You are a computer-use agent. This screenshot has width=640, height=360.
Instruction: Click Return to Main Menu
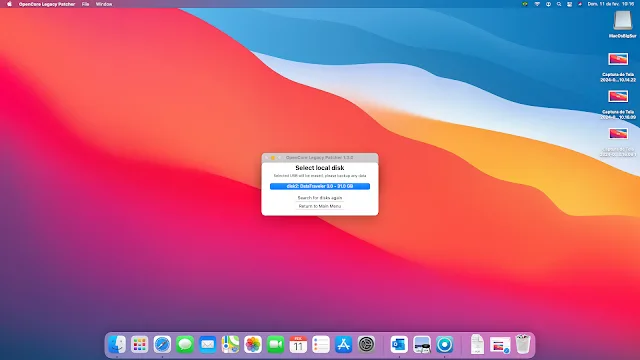tap(320, 206)
